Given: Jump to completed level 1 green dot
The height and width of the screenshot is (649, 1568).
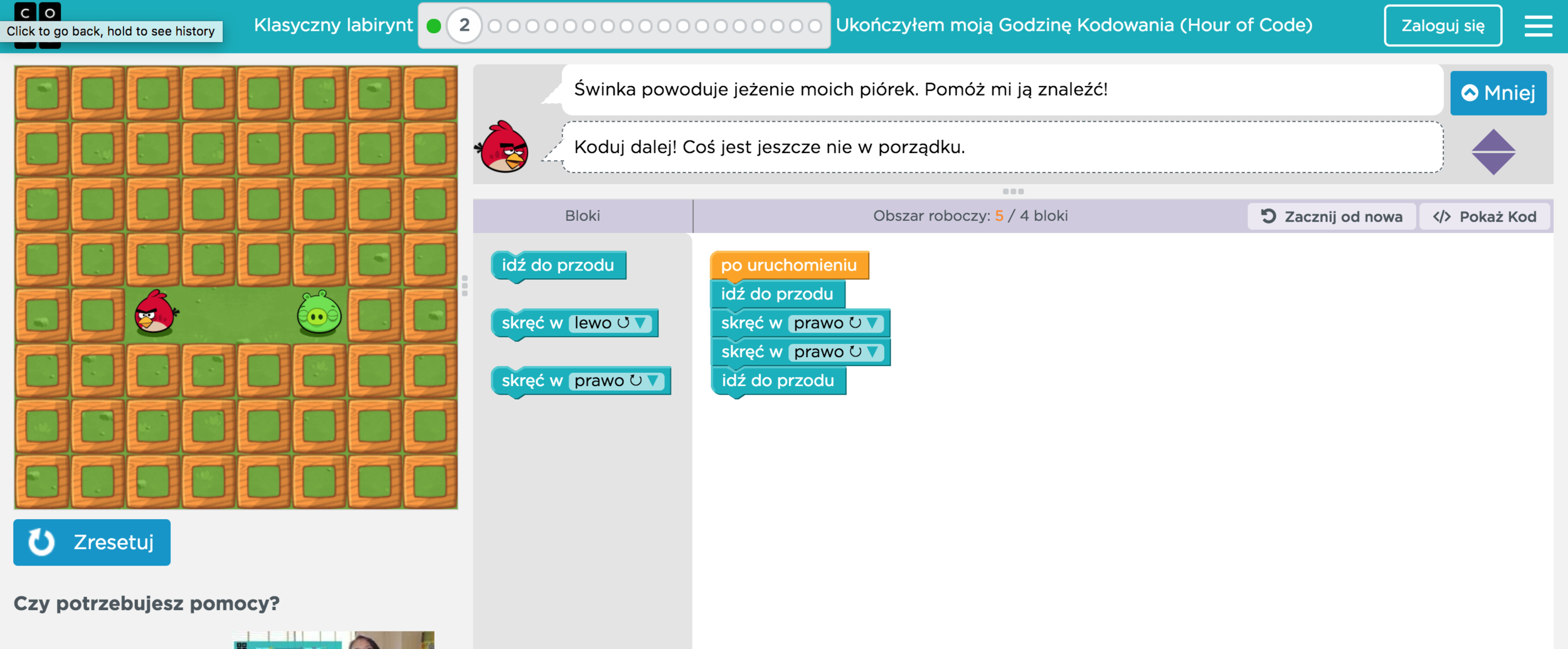Looking at the screenshot, I should click(x=433, y=26).
